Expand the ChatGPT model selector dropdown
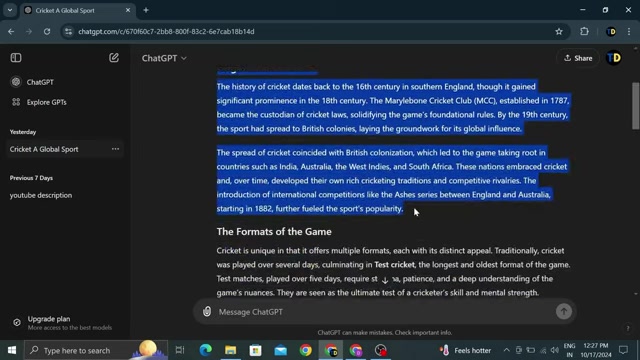 164,58
